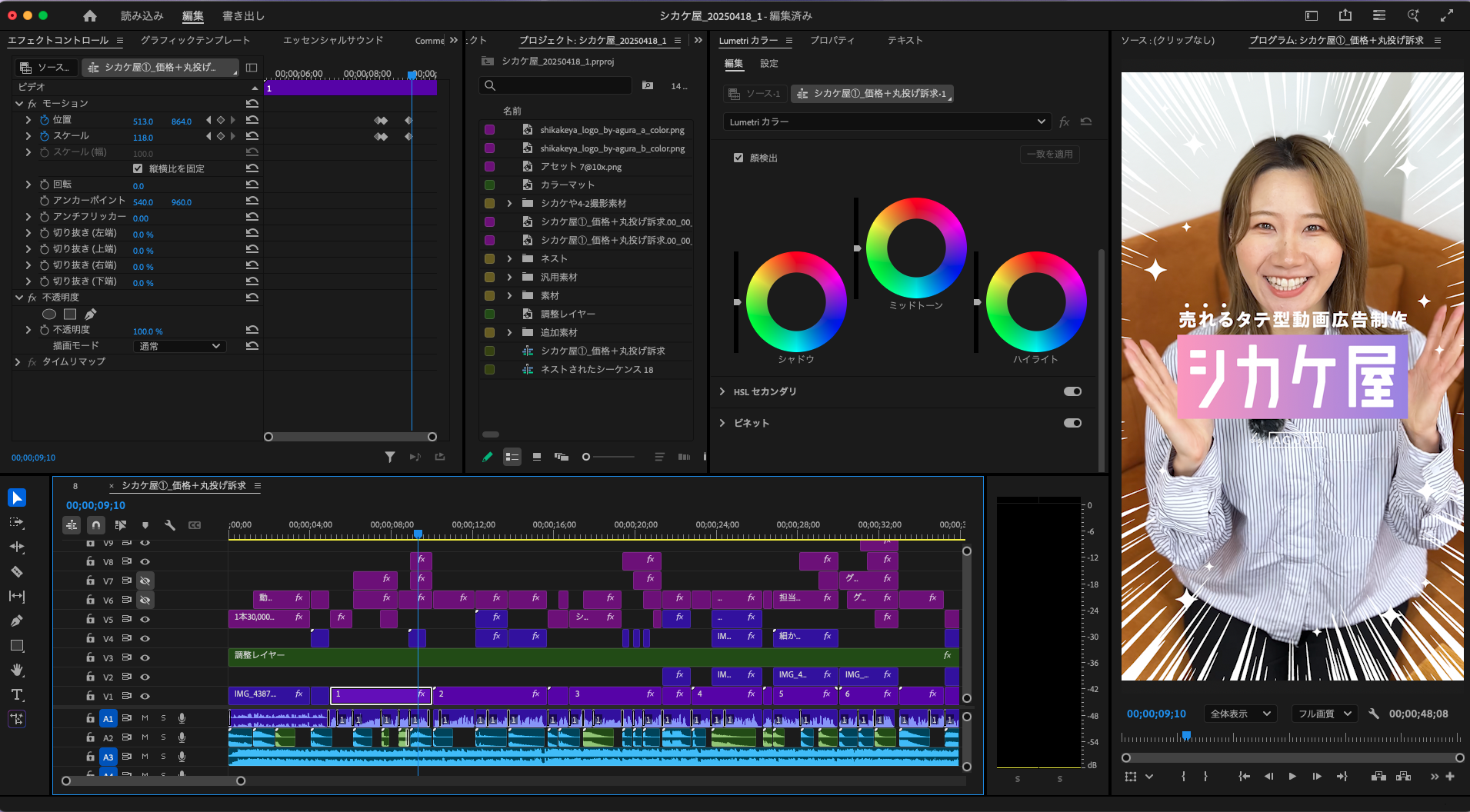Disable the HSL セカンダリ toggle
The image size is (1470, 812).
pos(1072,391)
